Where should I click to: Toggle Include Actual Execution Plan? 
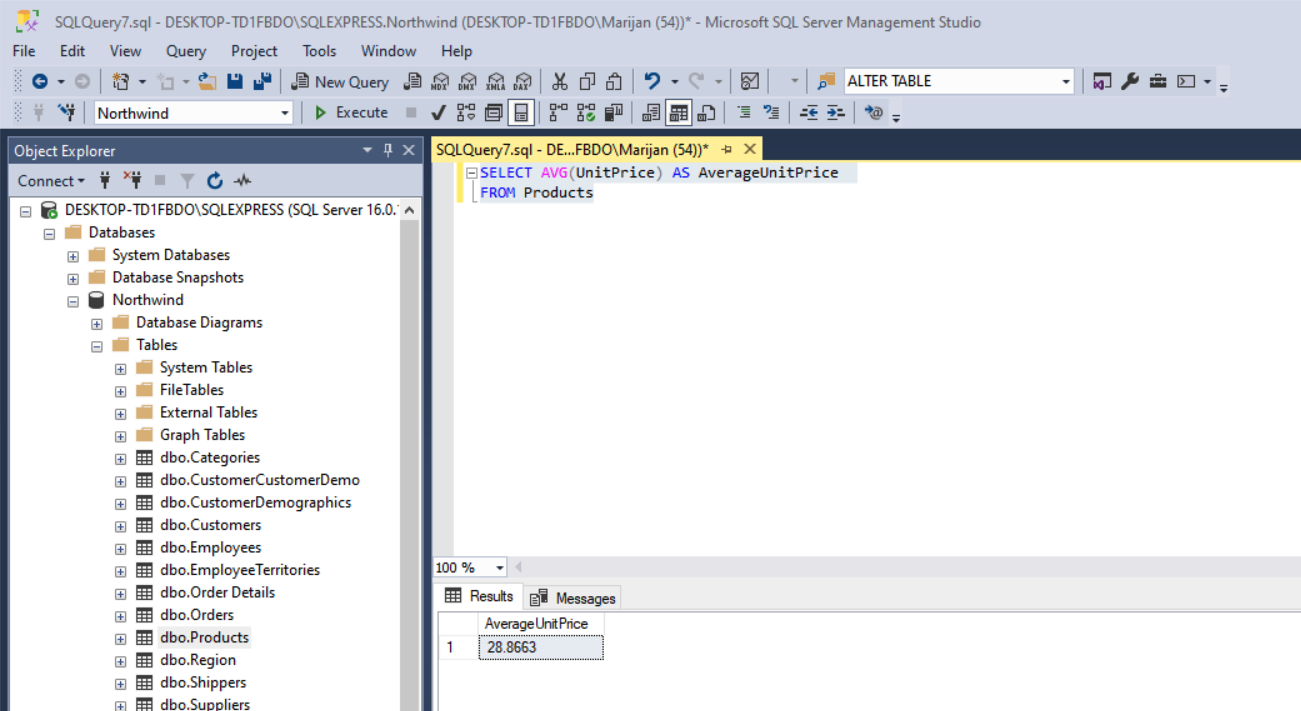tap(558, 113)
